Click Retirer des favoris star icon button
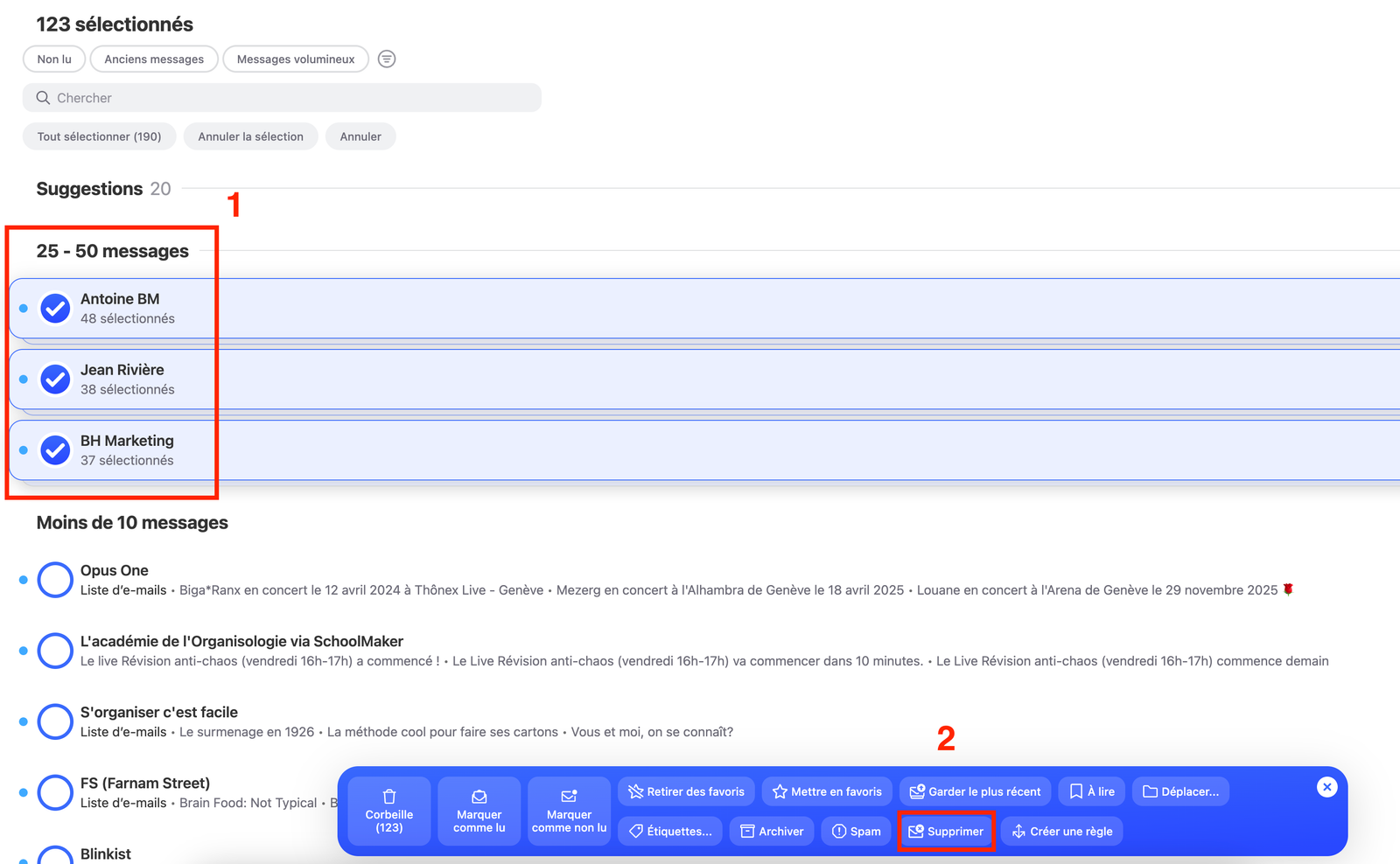 pos(686,791)
